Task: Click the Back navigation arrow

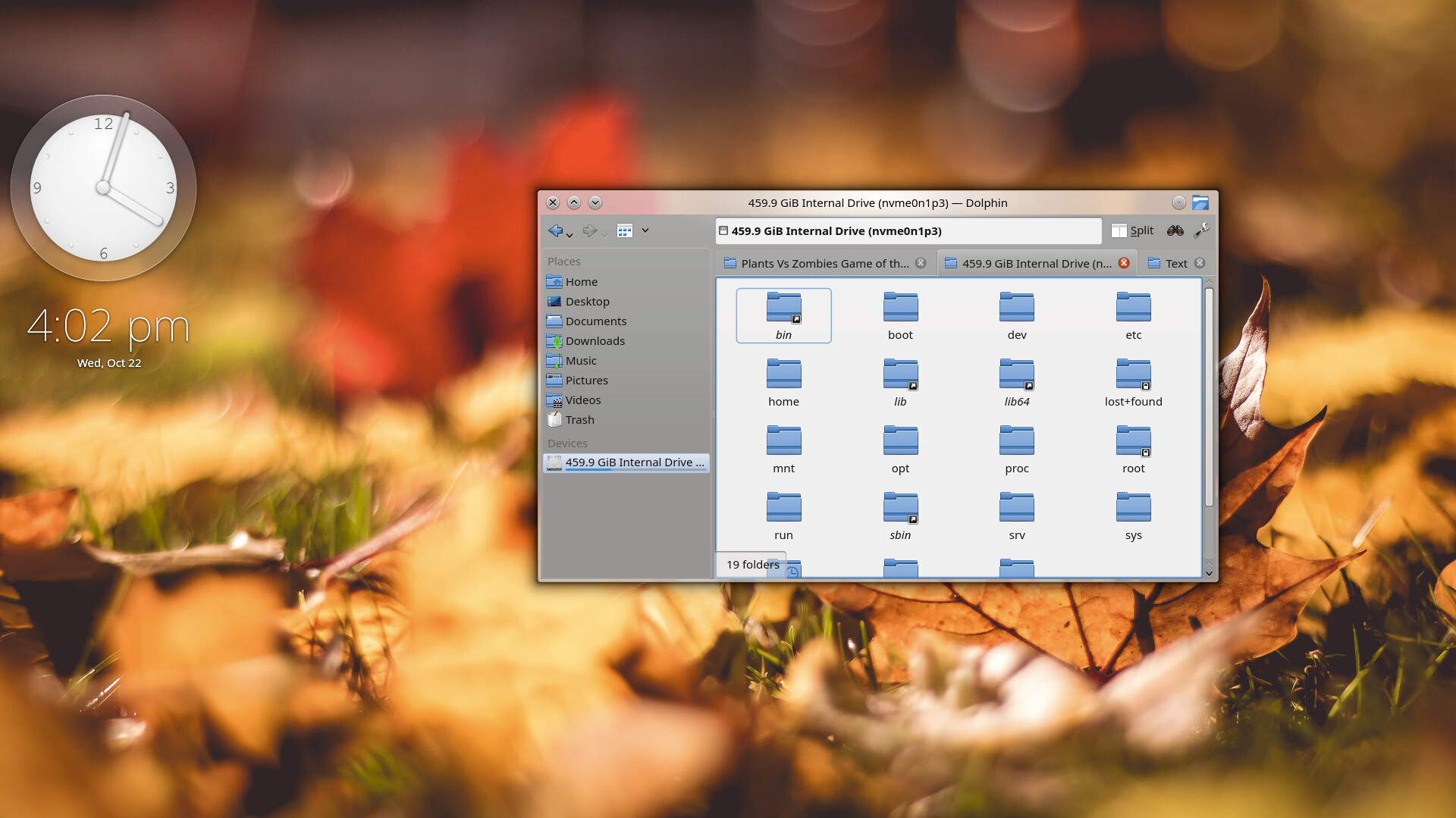Action: 555,230
